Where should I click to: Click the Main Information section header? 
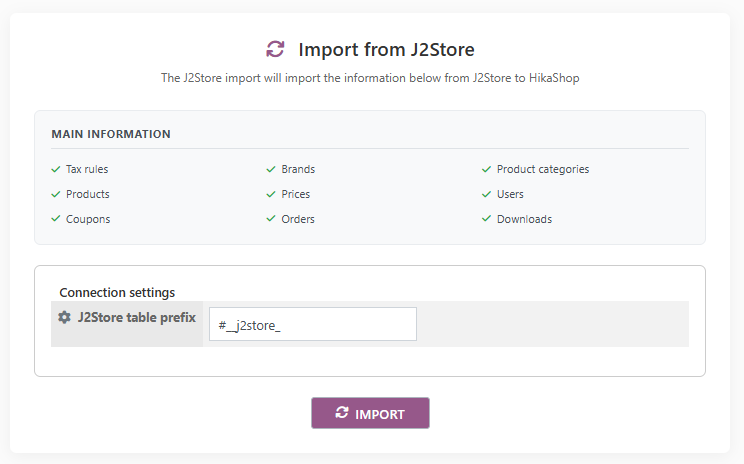pos(111,134)
